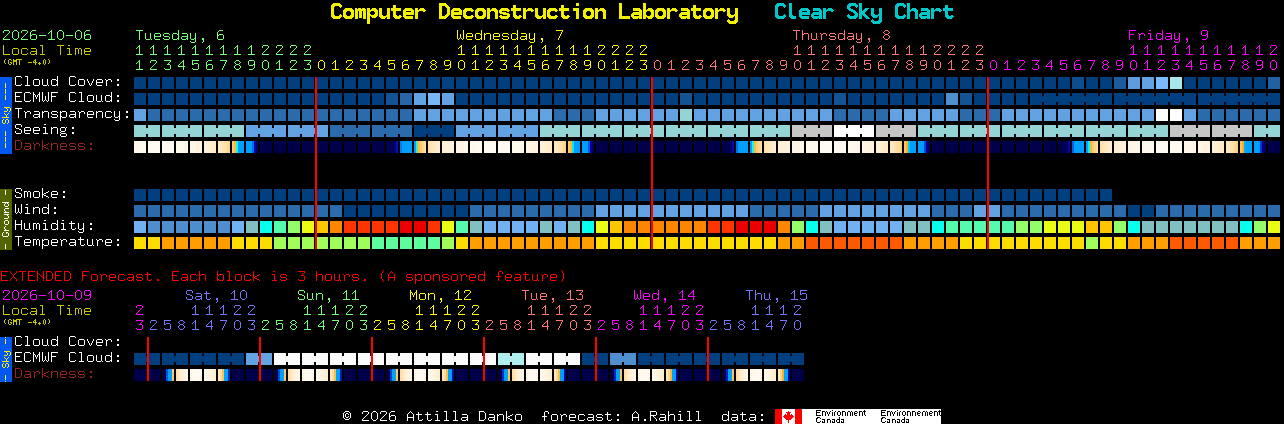Click the white Seeing block on Thursday

[x=854, y=130]
